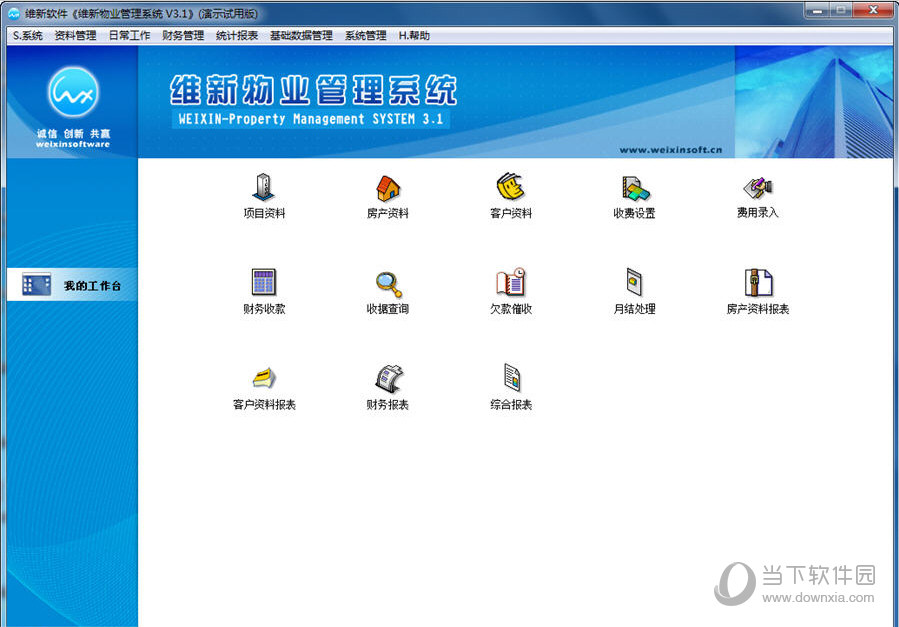Open the 客户资料 customer icon
This screenshot has width=899, height=627.
tap(511, 187)
